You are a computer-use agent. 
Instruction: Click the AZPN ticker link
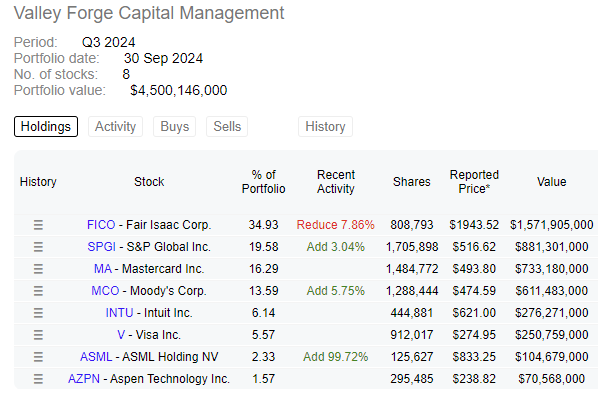click(84, 379)
